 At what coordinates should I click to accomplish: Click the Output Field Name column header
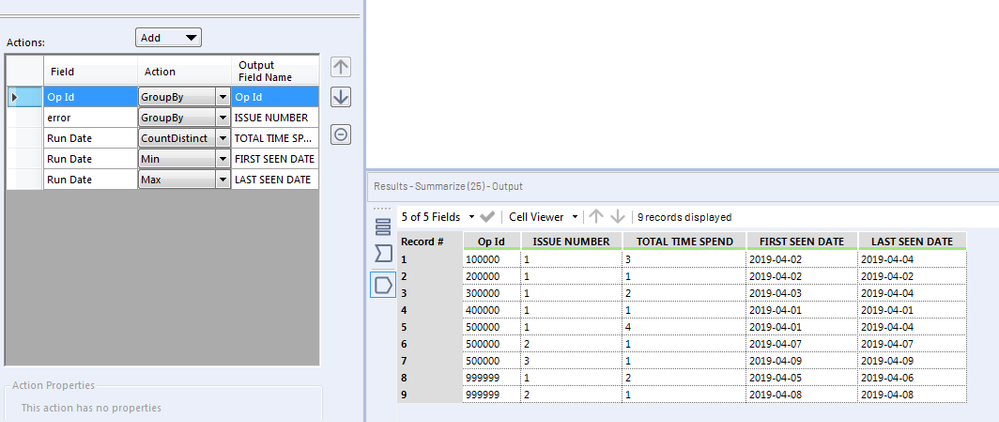pos(275,71)
